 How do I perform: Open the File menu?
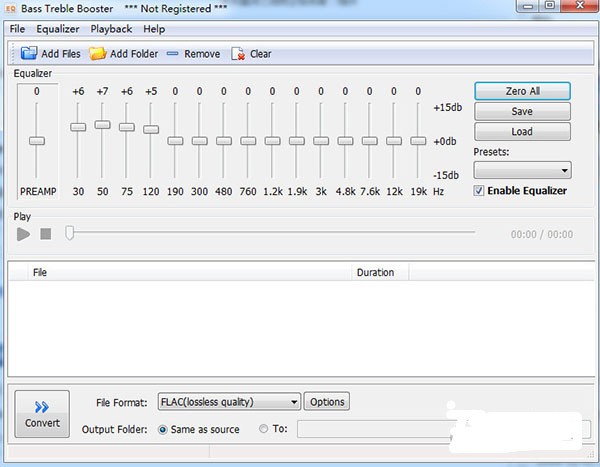click(x=18, y=29)
